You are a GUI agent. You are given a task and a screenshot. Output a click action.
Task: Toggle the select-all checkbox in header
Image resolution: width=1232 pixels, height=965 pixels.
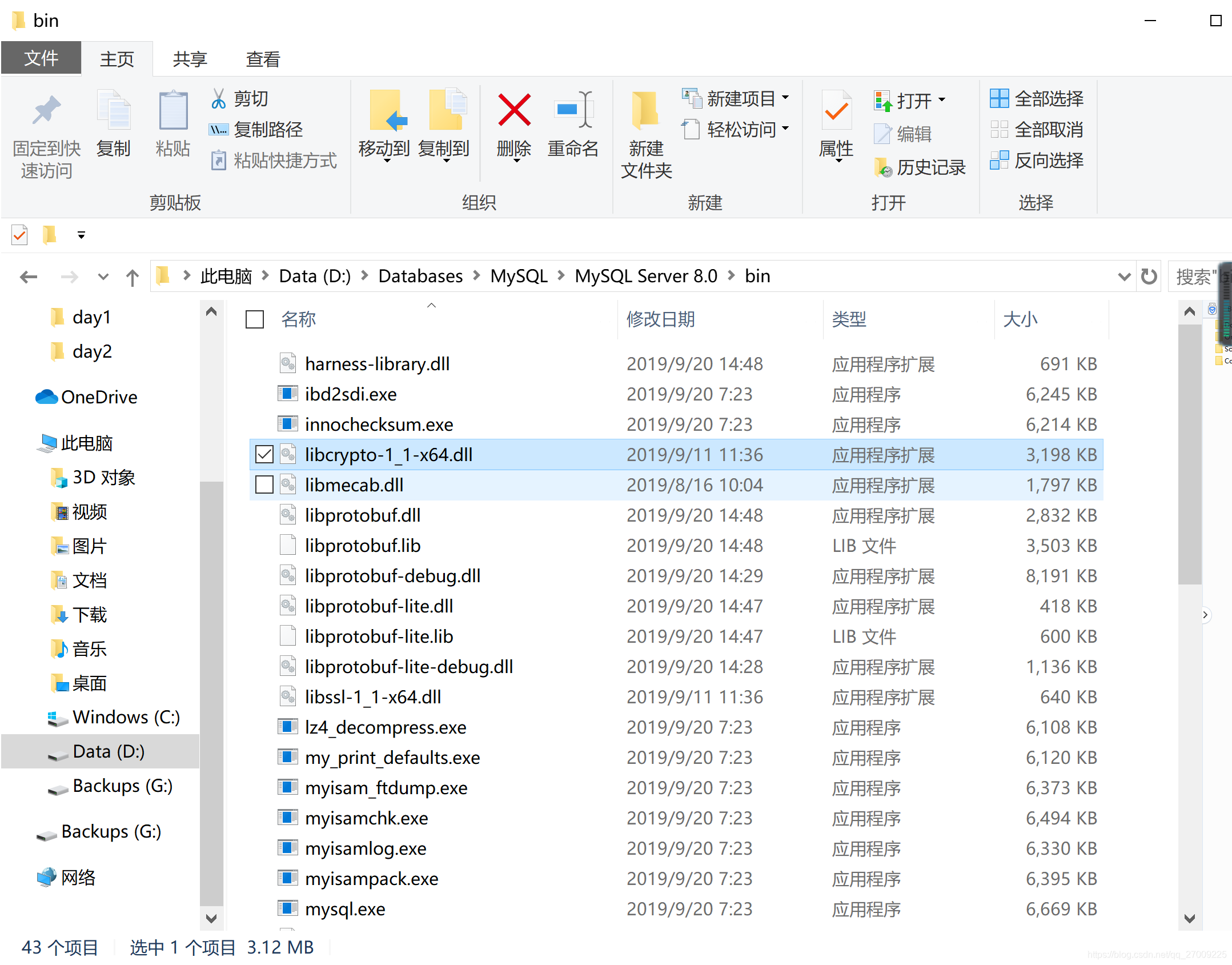point(254,319)
